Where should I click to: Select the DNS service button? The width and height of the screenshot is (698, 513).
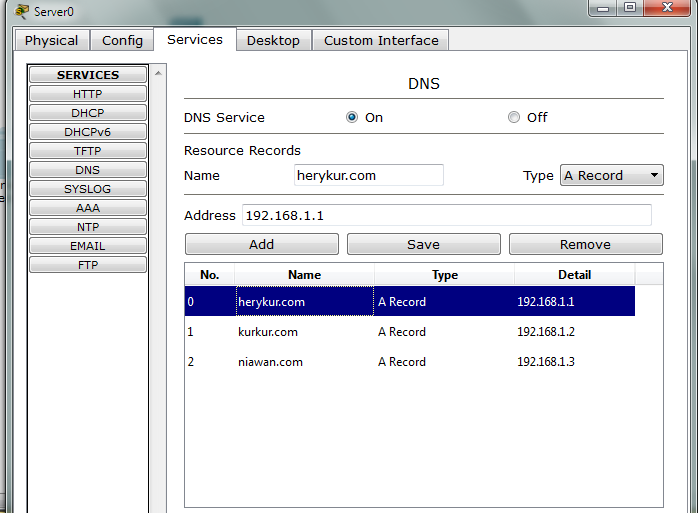88,170
